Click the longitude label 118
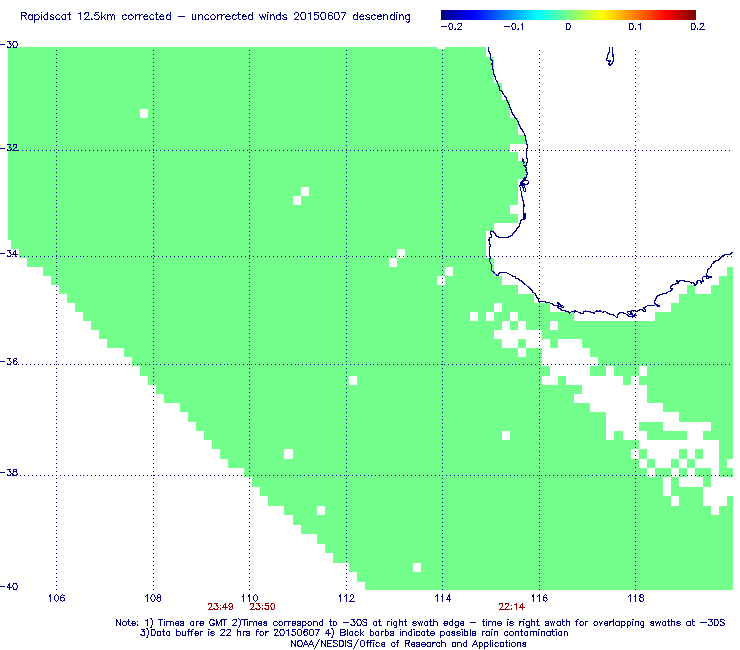Image resolution: width=740 pixels, height=650 pixels. 636,598
